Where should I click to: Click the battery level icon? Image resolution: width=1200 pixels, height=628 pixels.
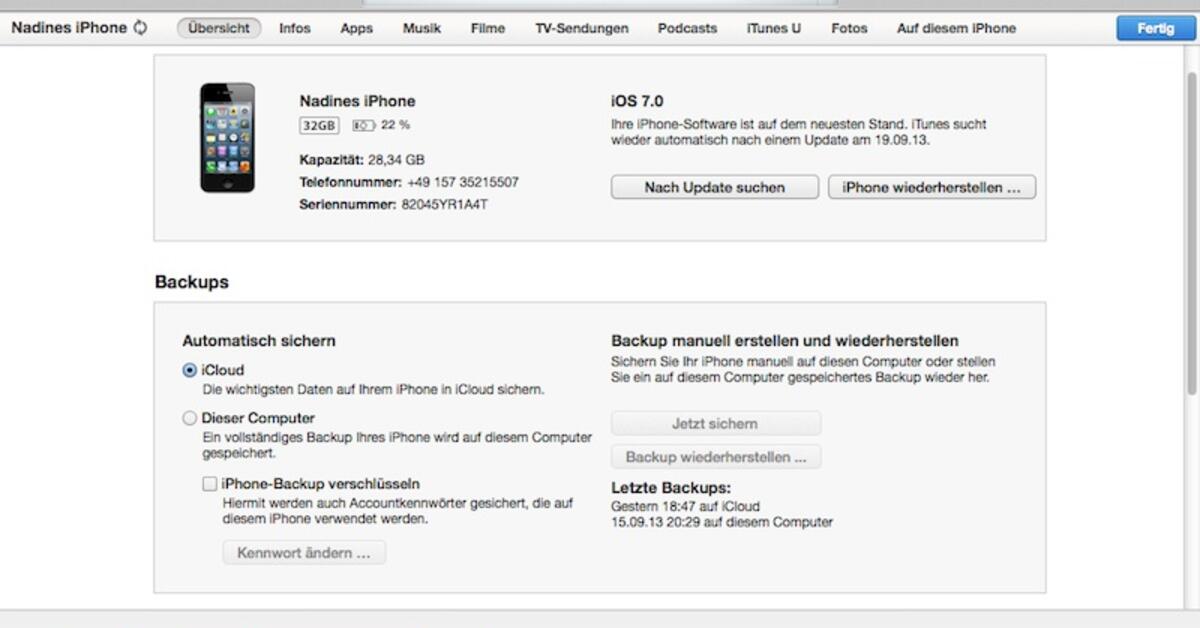364,126
